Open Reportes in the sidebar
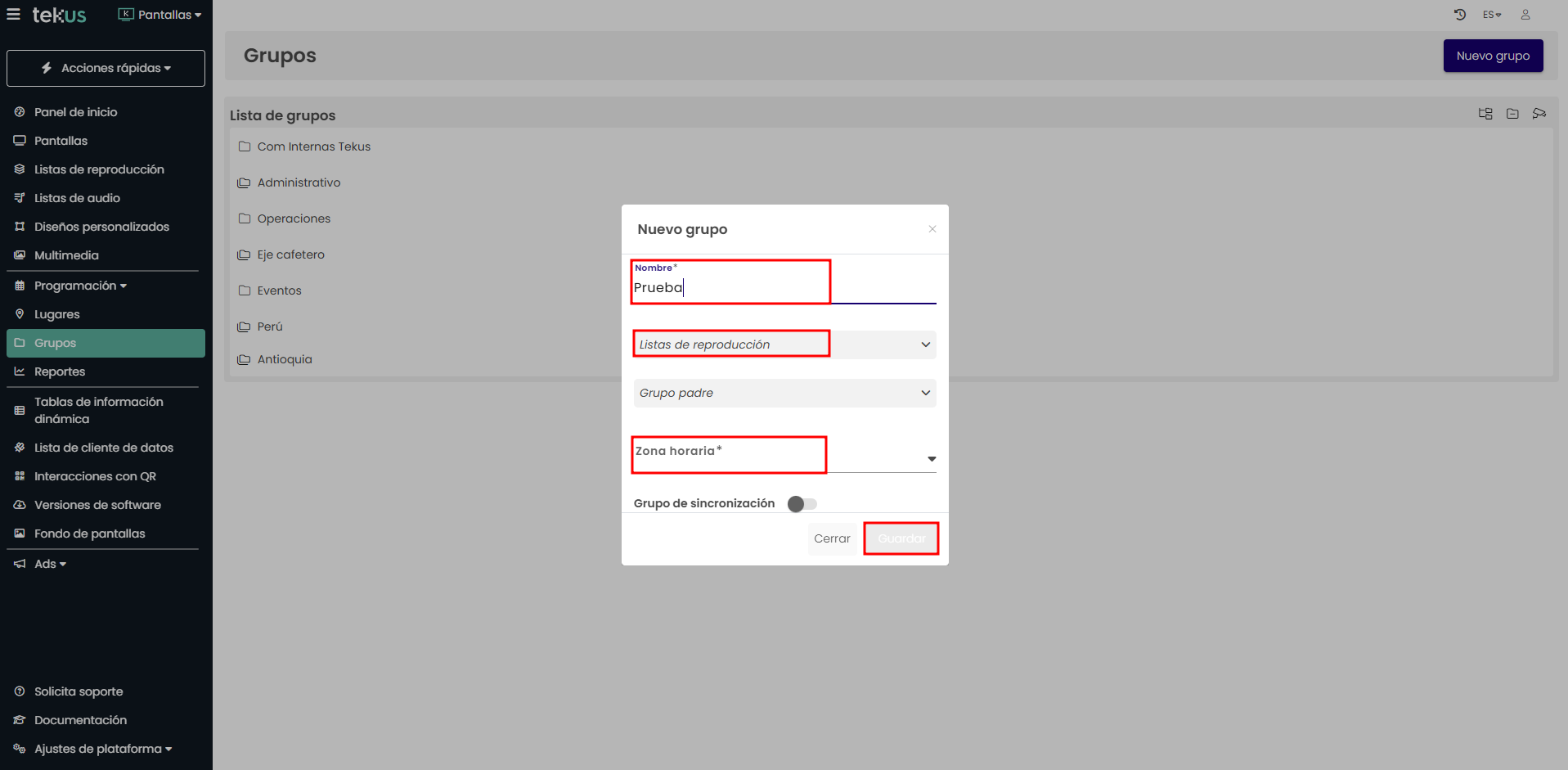Image resolution: width=1568 pixels, height=770 pixels. pos(60,371)
